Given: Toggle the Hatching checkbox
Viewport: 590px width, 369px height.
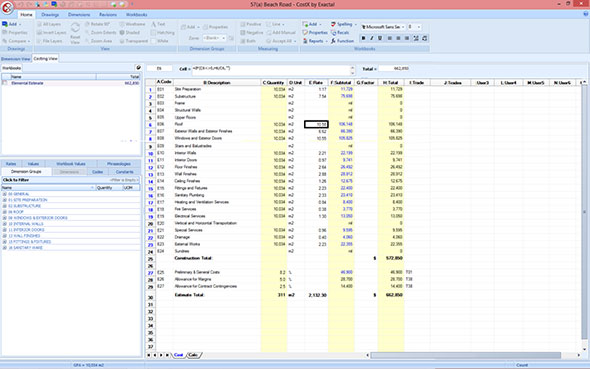Looking at the screenshot, I should click(163, 33).
